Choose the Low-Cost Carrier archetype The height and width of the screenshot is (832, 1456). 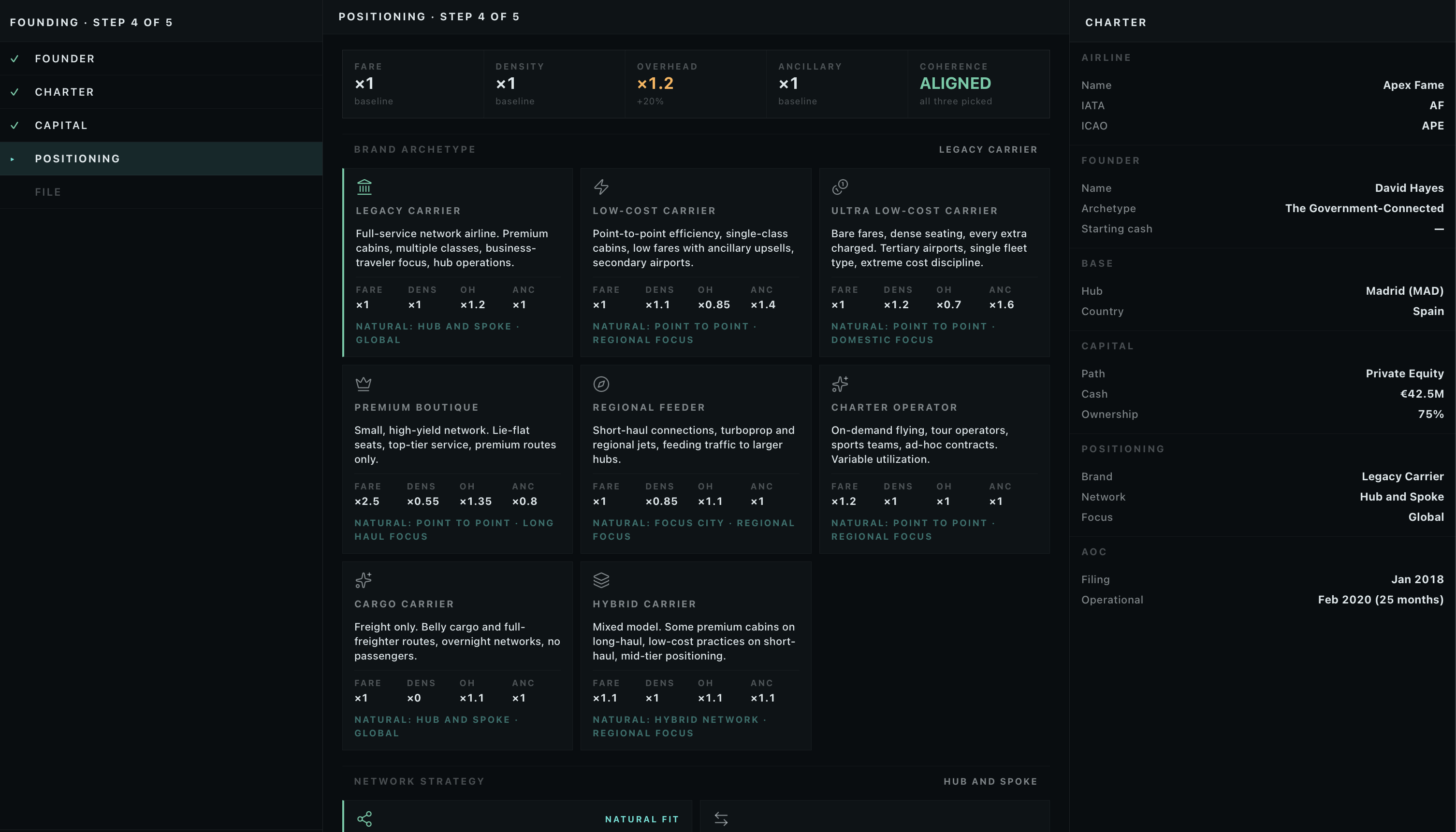pyautogui.click(x=696, y=262)
